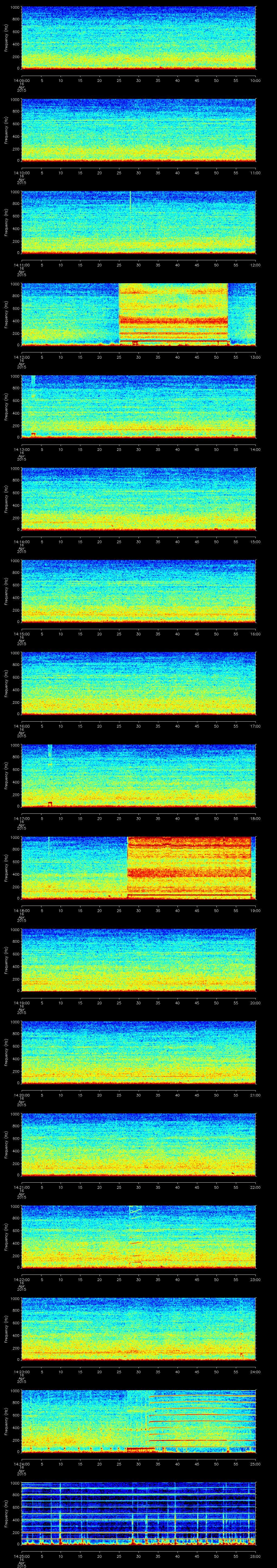Screen dimensions: 277x1568
Task: Click the 14:25:00 start time label
Action: click(x=21, y=1556)
